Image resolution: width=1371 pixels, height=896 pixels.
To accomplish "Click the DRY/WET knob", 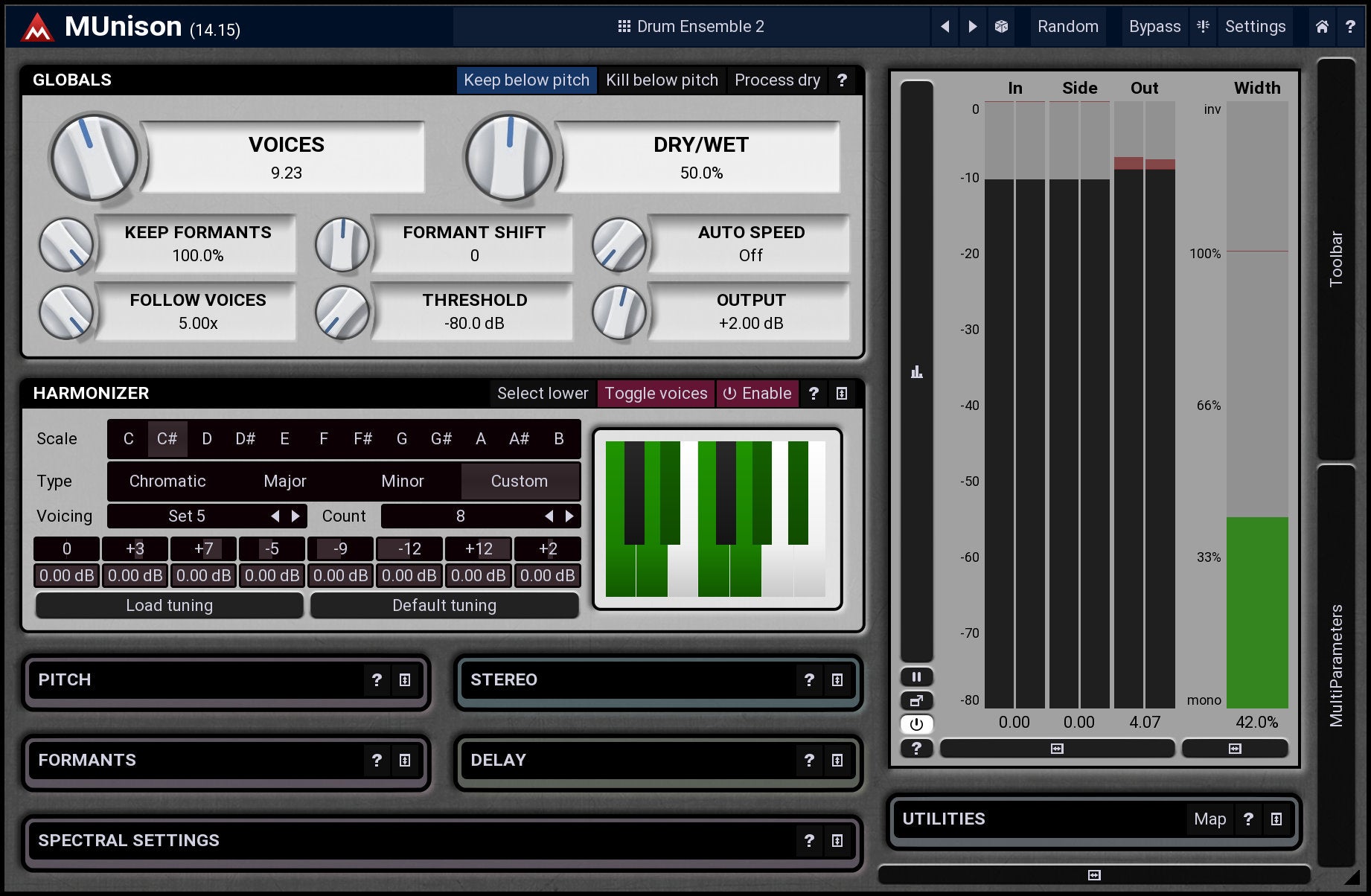I will point(509,158).
